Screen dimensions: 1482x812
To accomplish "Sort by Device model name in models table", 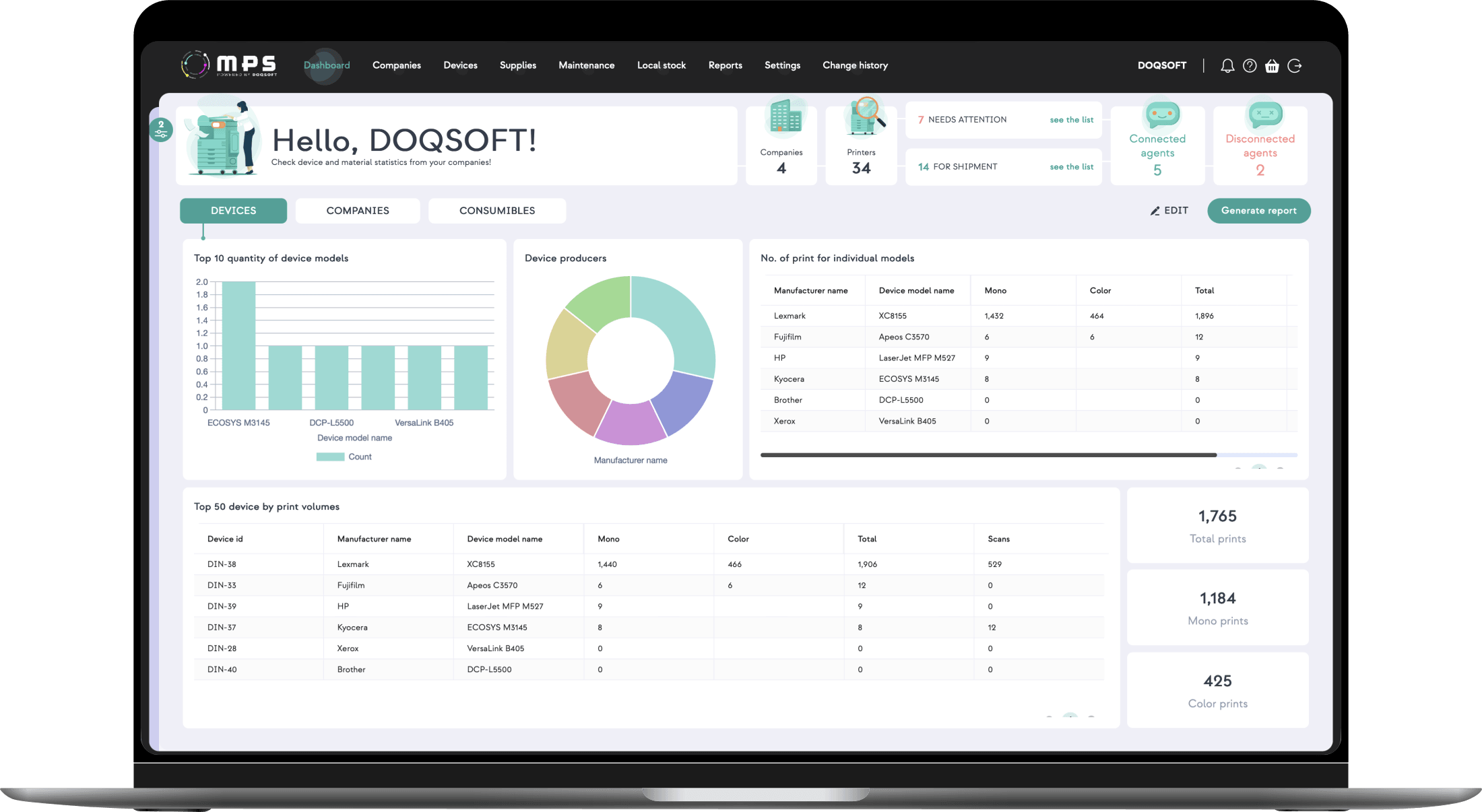I will point(916,291).
